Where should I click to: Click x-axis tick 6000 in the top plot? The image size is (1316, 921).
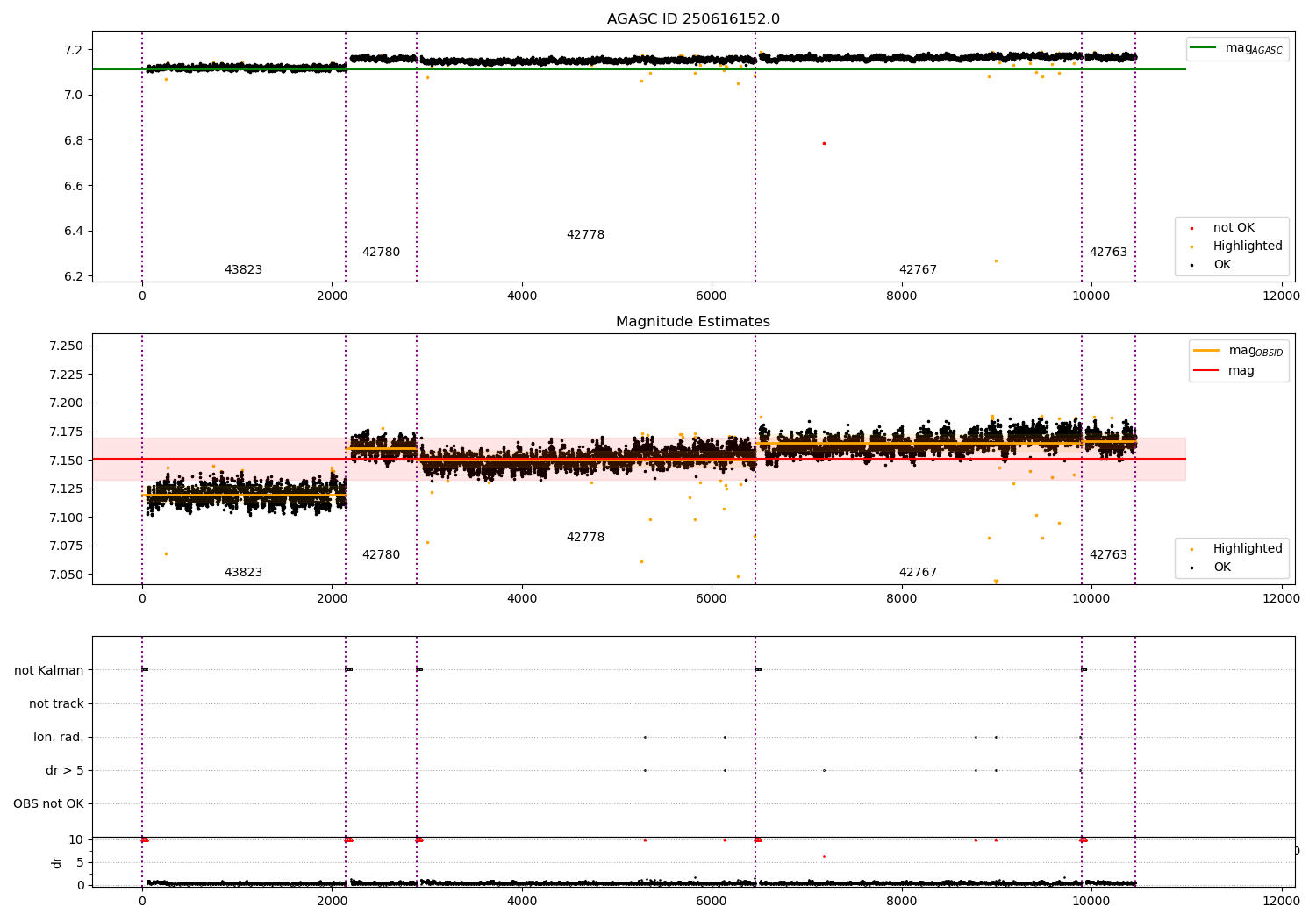[x=712, y=296]
